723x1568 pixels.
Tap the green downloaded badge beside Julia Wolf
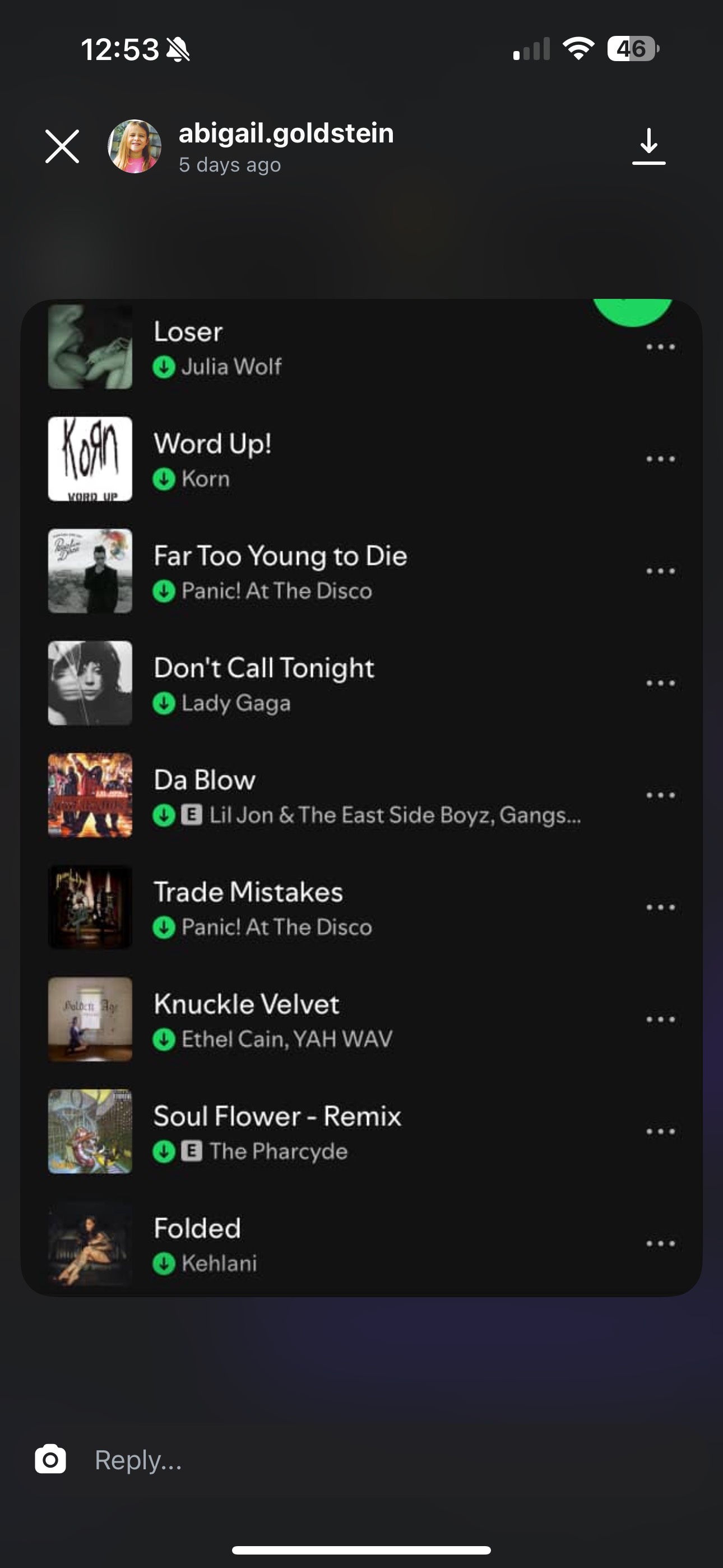point(164,367)
